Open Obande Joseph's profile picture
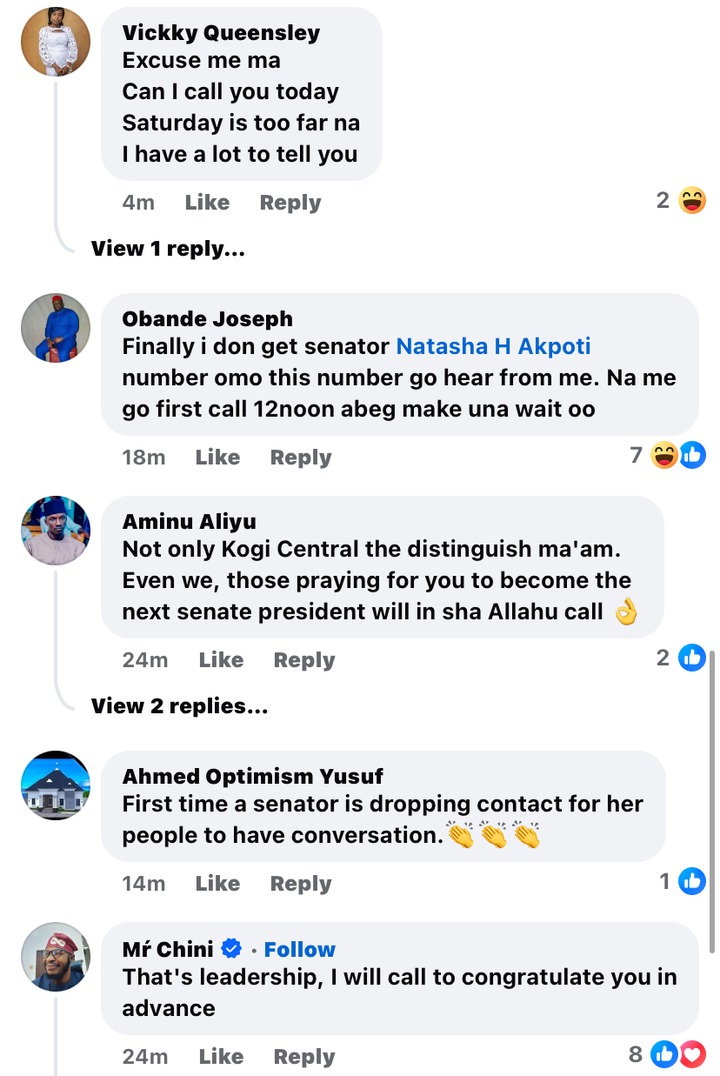 coord(56,328)
